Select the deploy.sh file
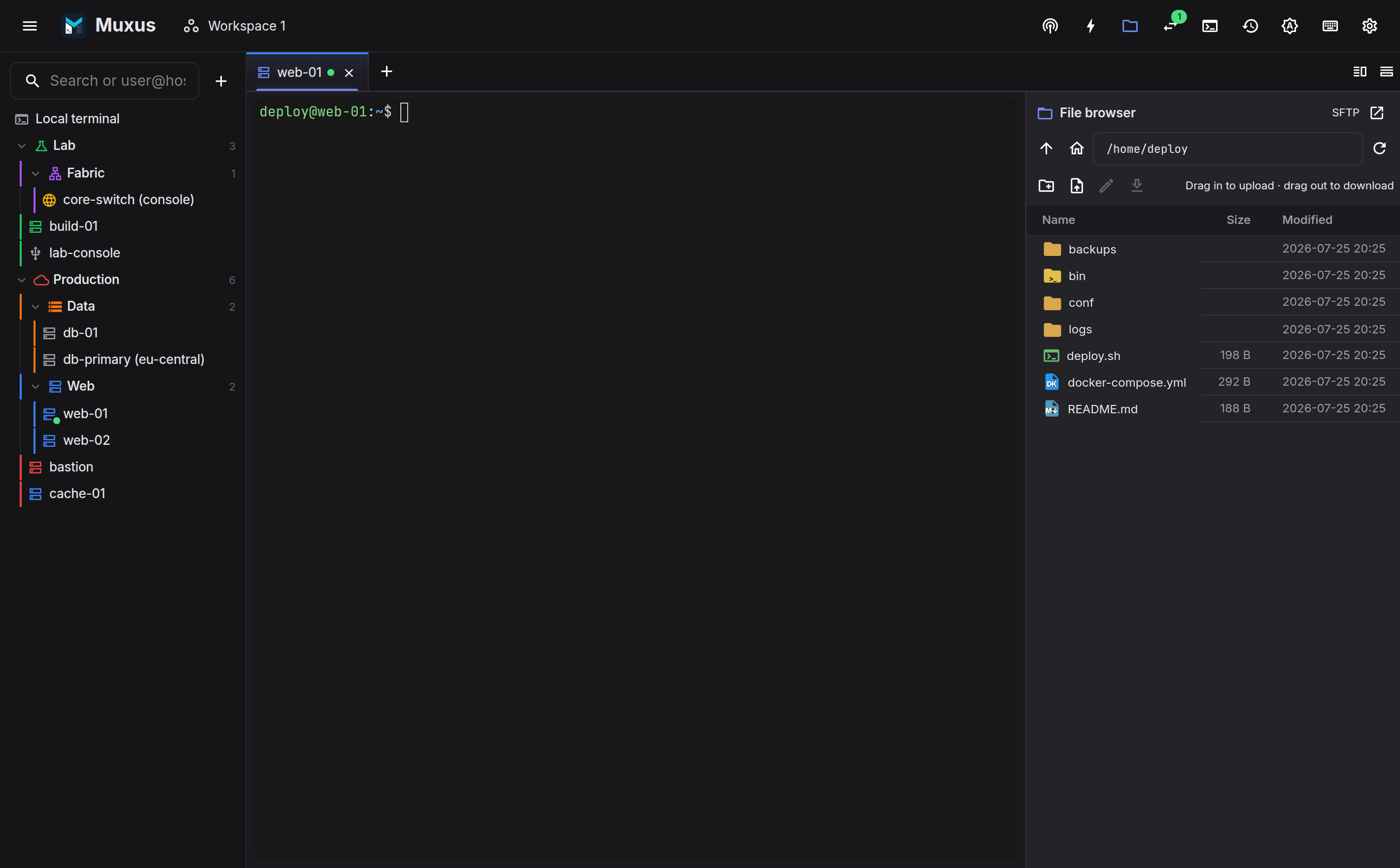The height and width of the screenshot is (868, 1400). coord(1212,356)
